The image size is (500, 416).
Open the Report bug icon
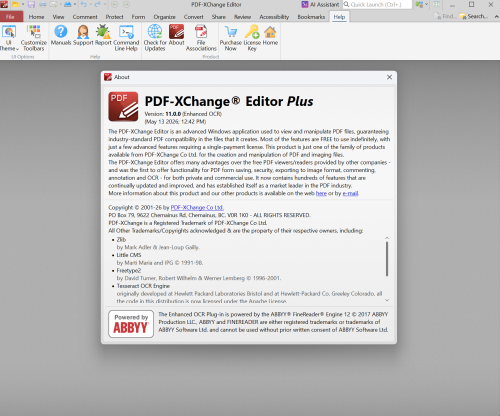[x=103, y=36]
